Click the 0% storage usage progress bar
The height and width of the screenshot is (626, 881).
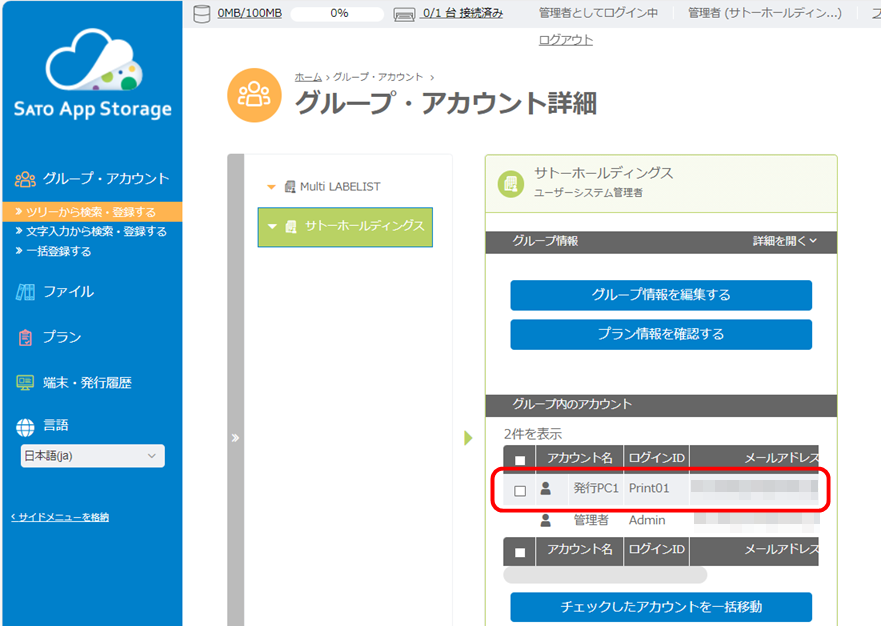(x=338, y=13)
